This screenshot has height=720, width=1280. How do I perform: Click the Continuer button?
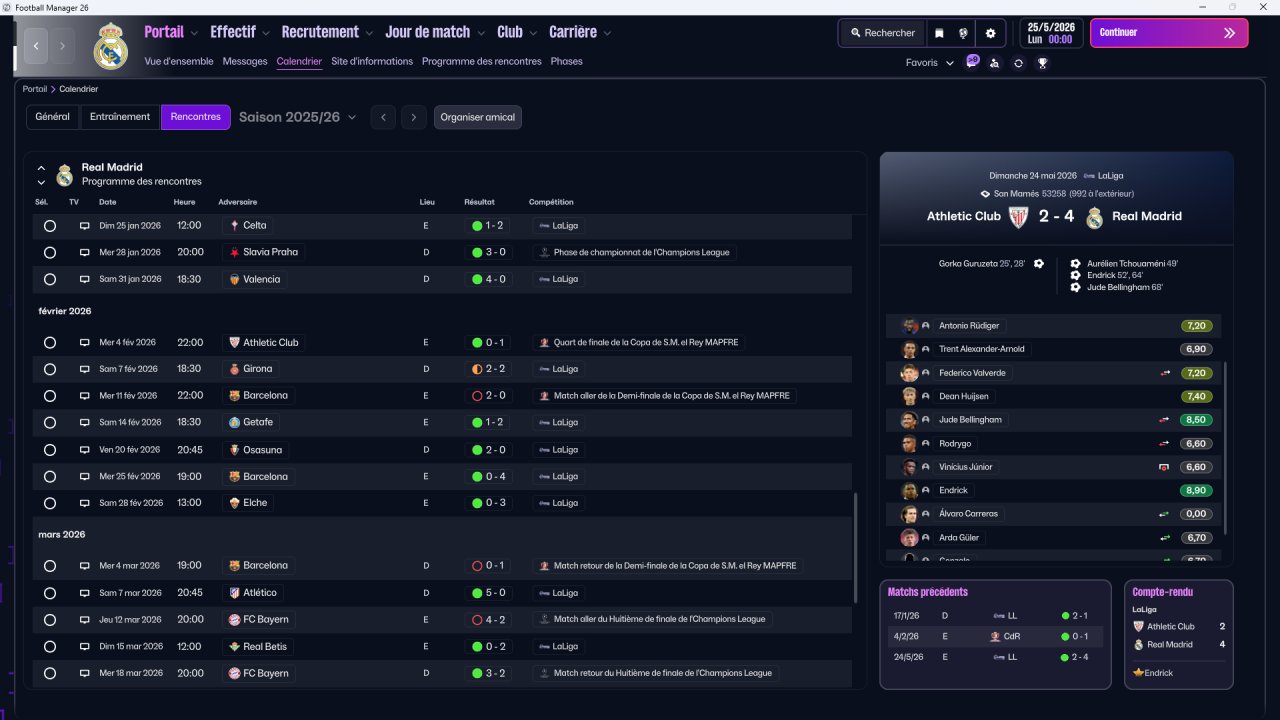click(x=1169, y=33)
